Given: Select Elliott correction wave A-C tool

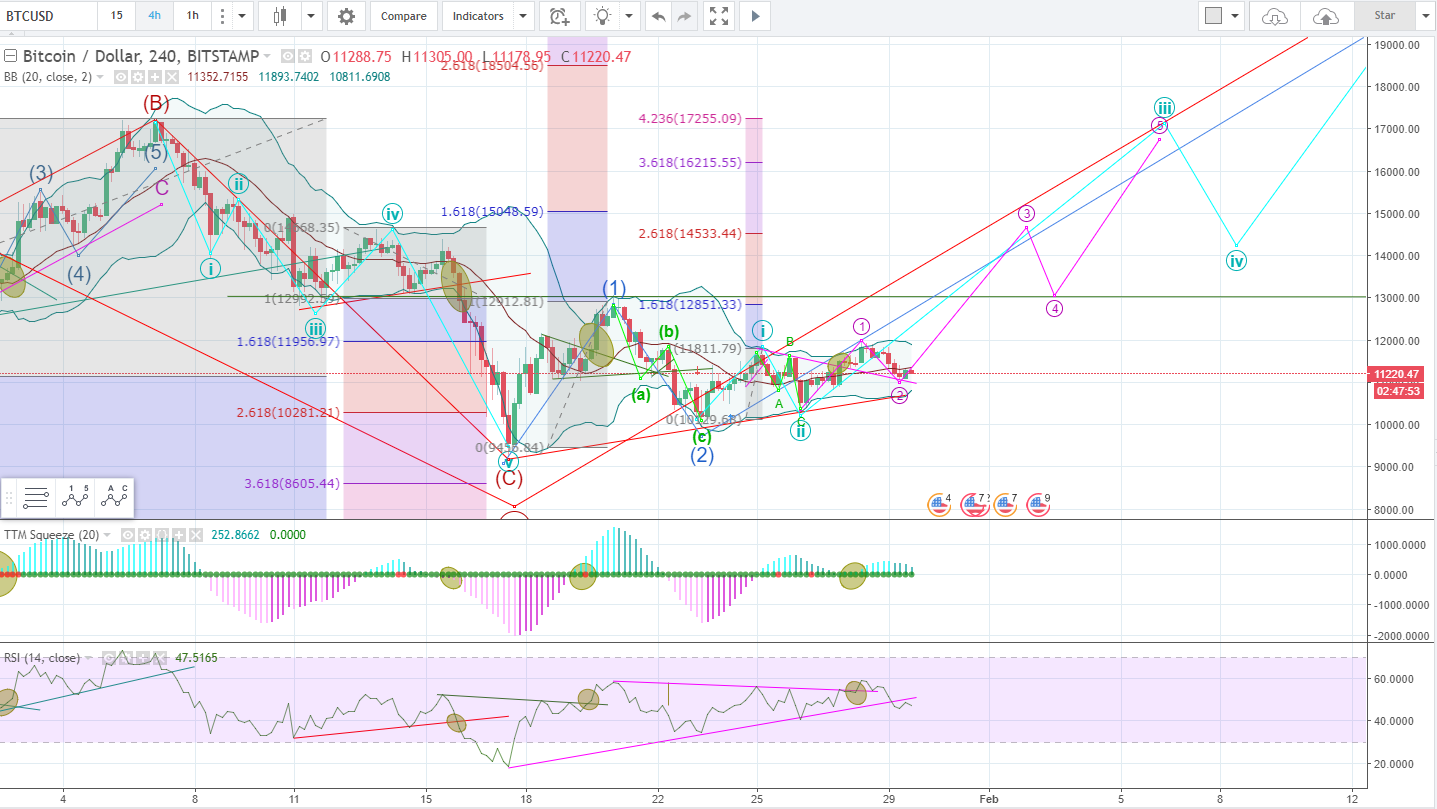Looking at the screenshot, I should tap(112, 496).
